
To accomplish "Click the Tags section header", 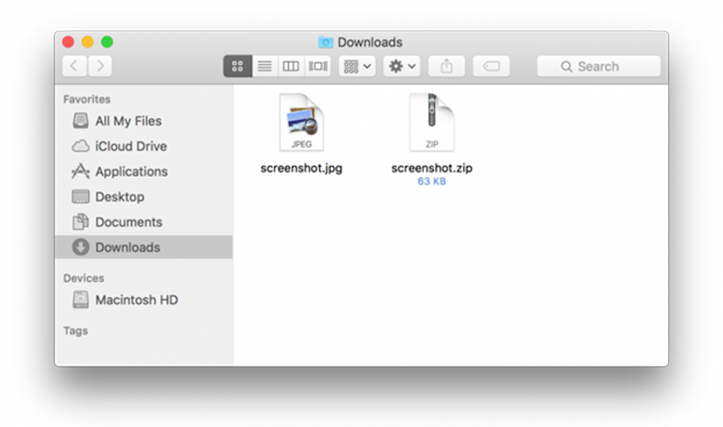I will 76,331.
